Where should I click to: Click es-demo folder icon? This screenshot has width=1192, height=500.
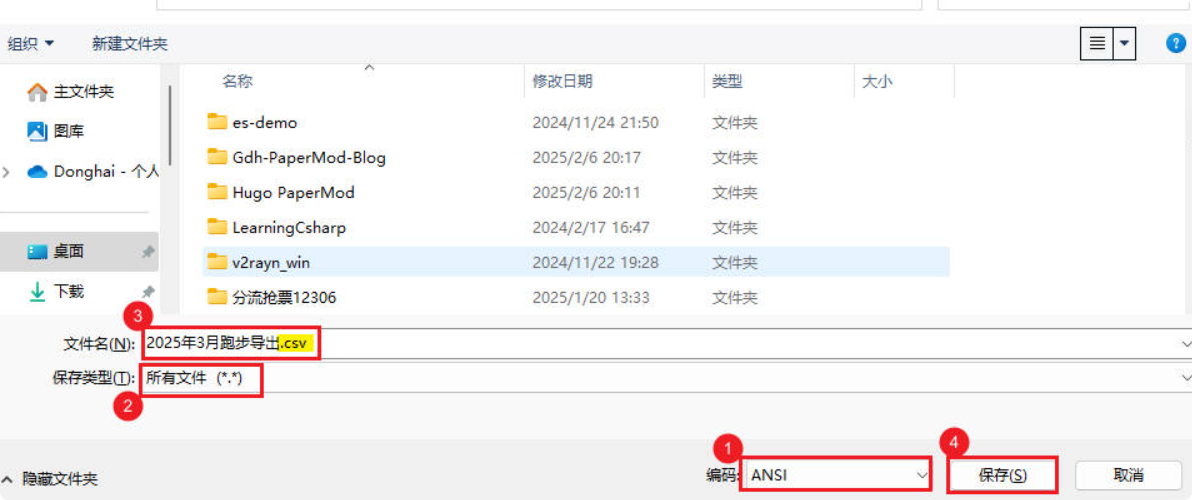point(217,122)
